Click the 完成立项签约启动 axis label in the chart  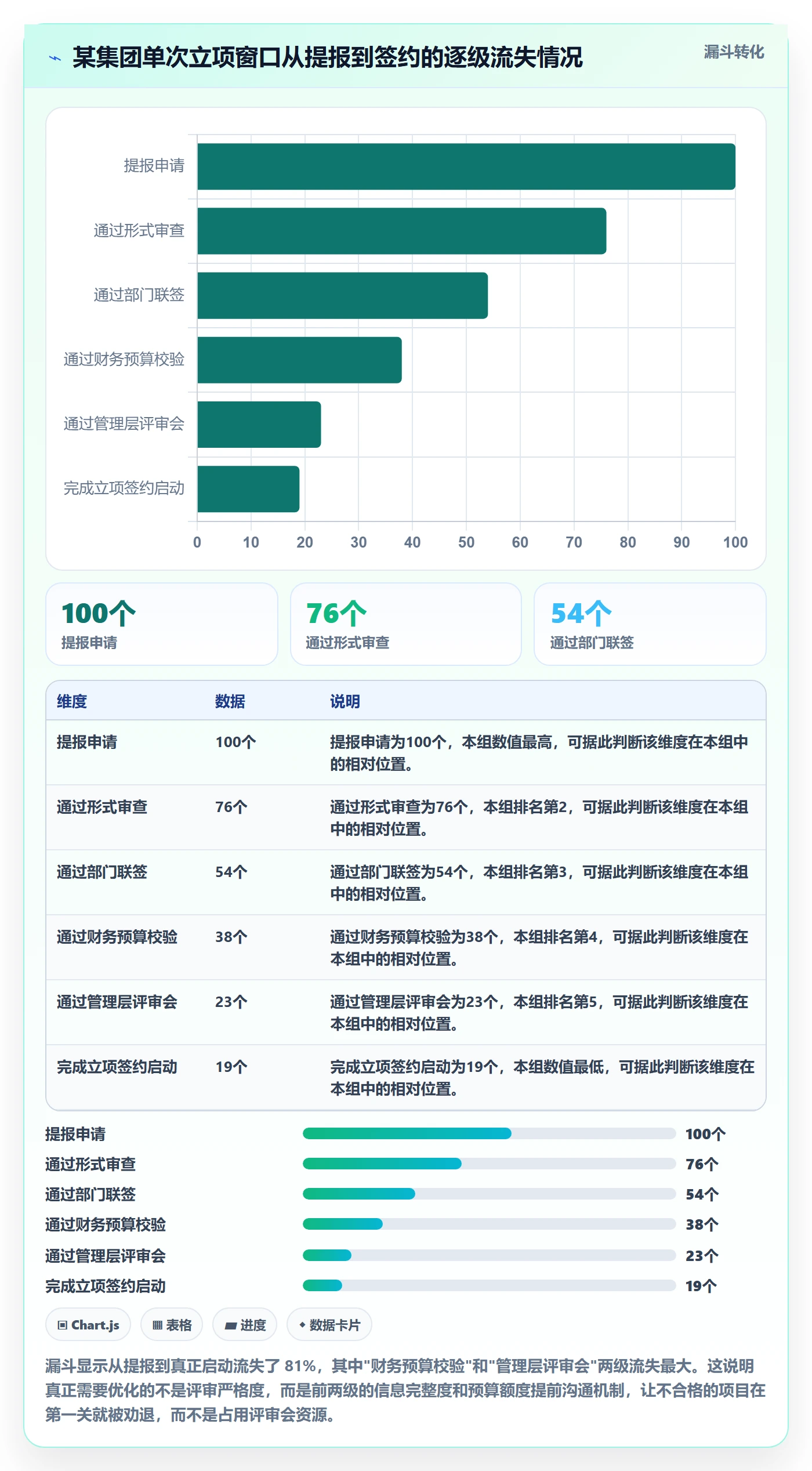click(x=124, y=488)
